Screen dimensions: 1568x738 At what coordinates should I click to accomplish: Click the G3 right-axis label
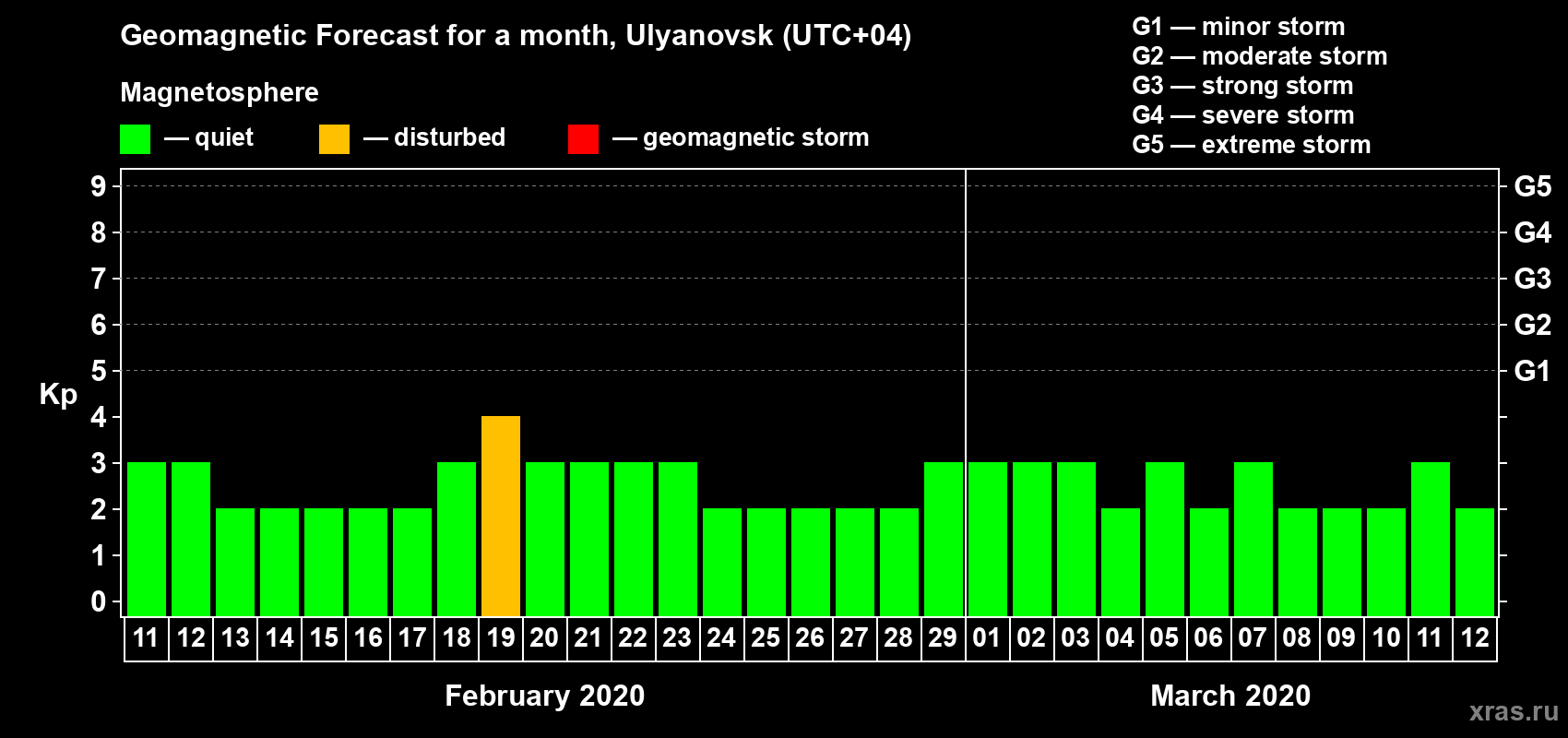click(x=1533, y=279)
